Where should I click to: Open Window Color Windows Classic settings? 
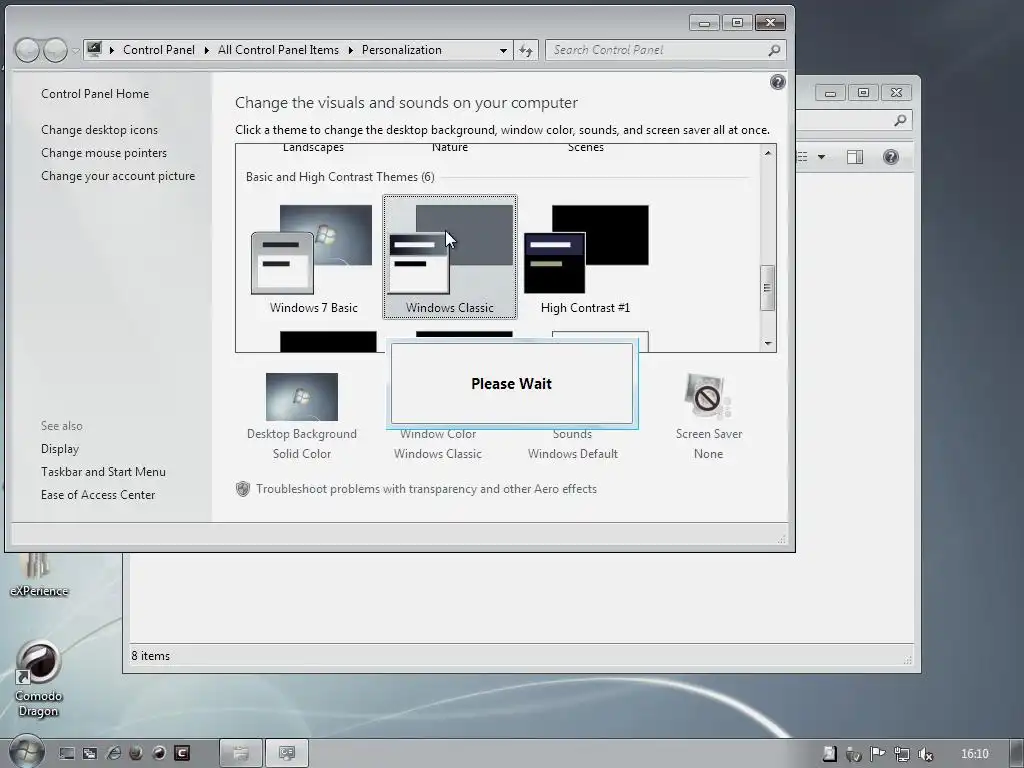pyautogui.click(x=438, y=444)
